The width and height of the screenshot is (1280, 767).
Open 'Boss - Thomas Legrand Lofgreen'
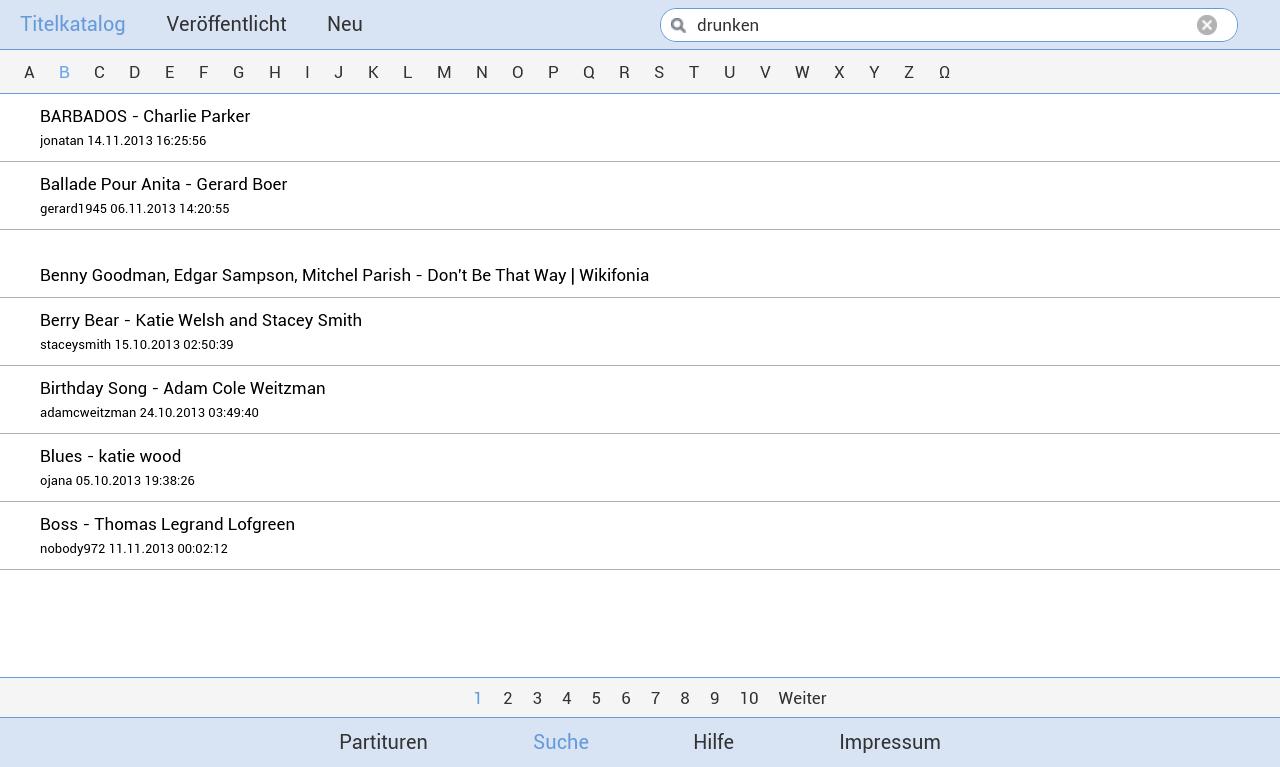pos(640,536)
